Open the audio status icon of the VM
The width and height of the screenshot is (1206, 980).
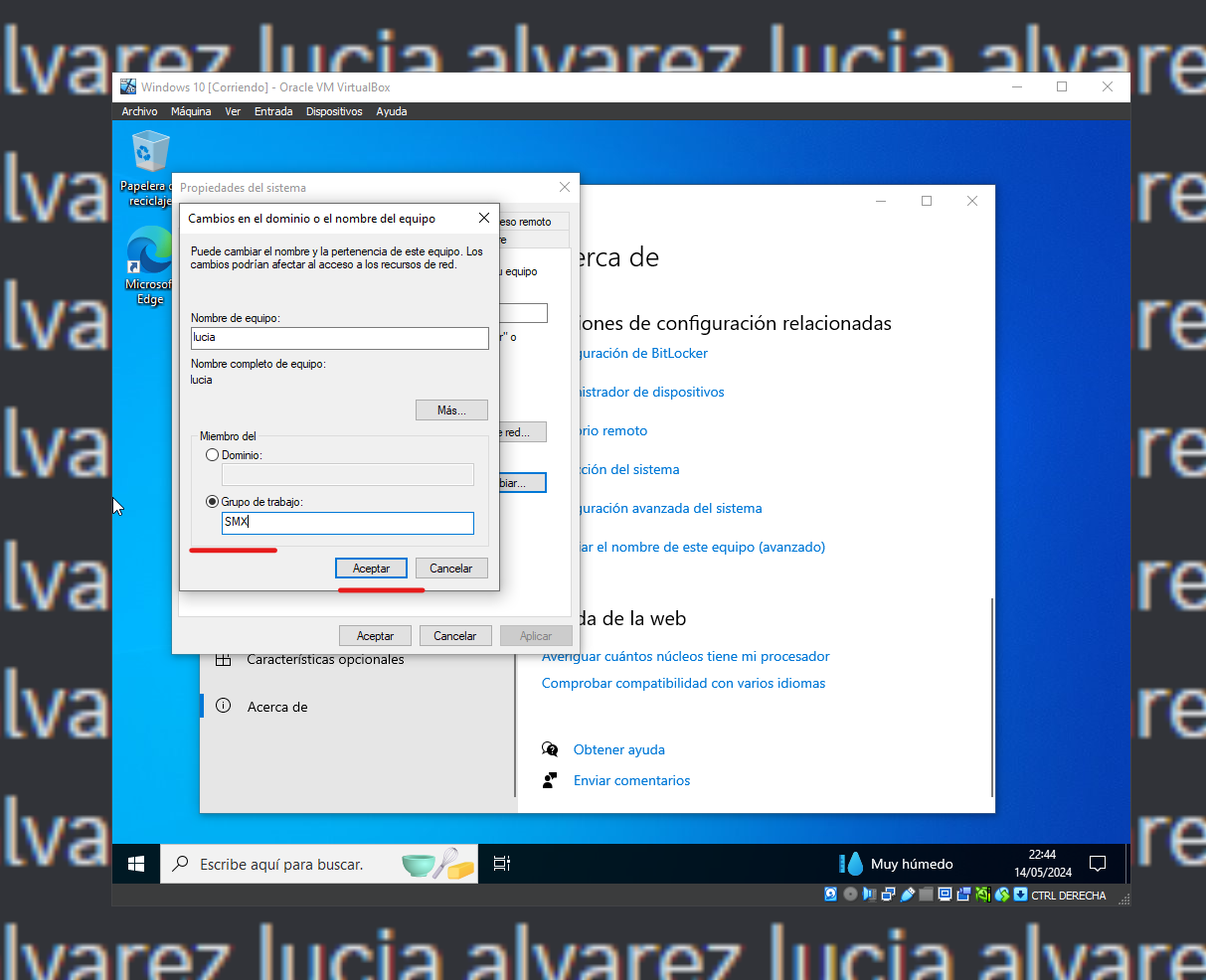click(869, 895)
